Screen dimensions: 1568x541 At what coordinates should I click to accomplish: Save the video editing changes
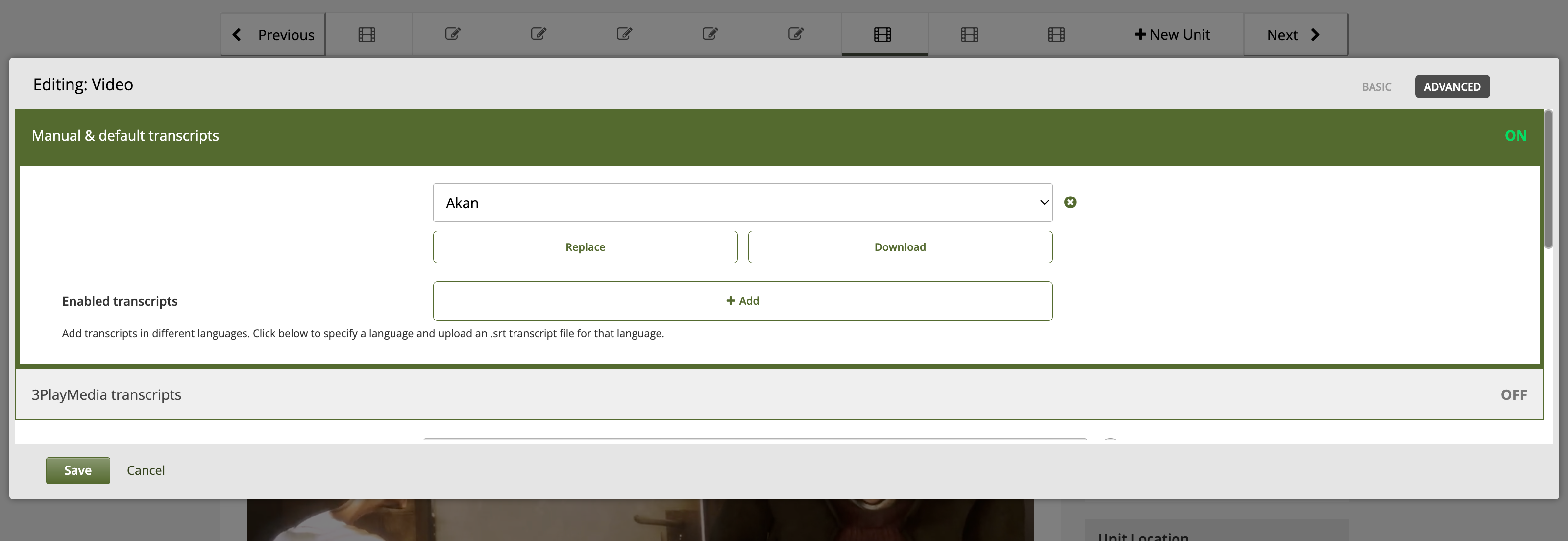[x=78, y=470]
